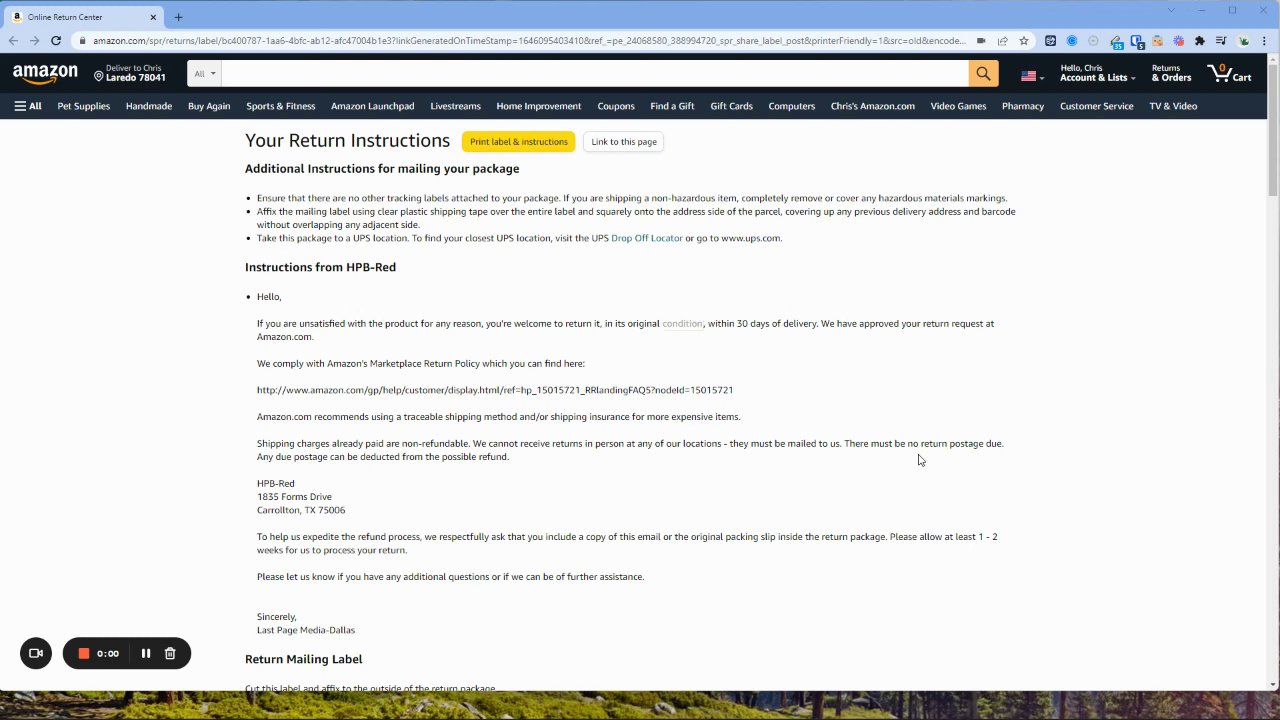Open Video Games nav item

958,106
